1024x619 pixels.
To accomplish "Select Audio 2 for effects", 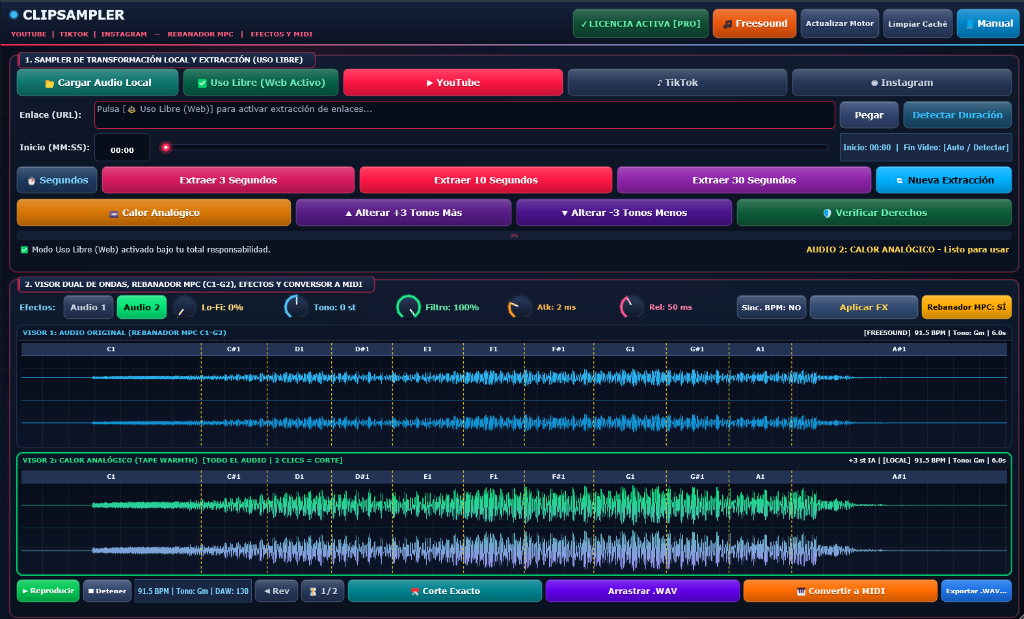I will click(142, 307).
